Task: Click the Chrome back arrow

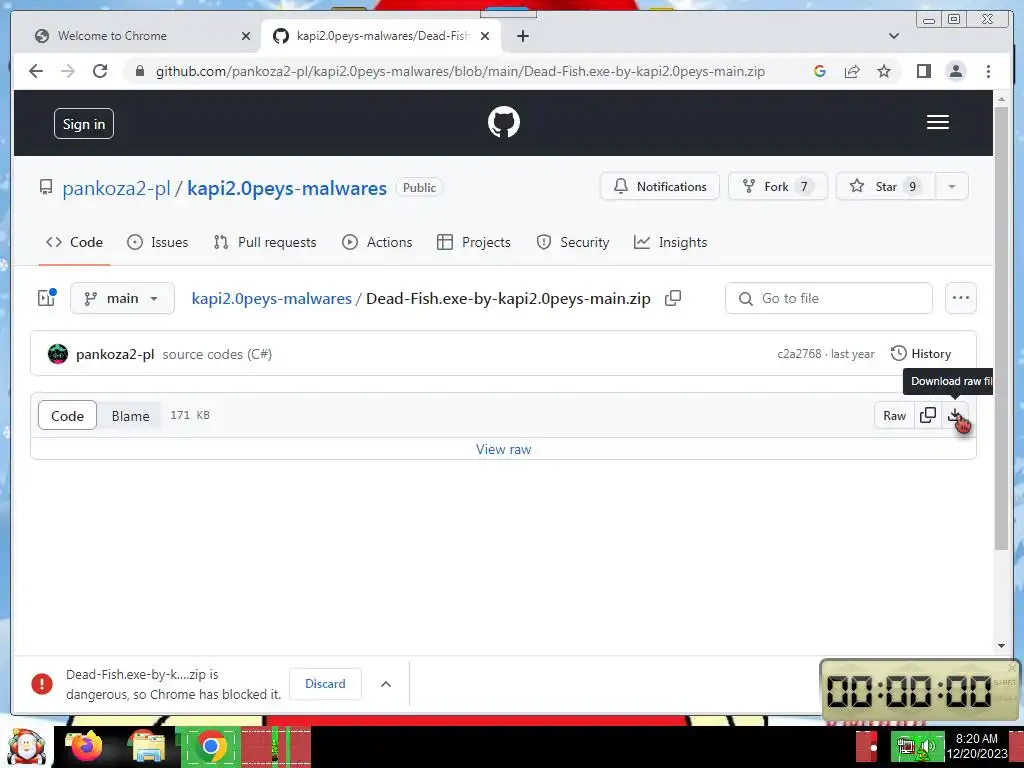Action: click(36, 71)
